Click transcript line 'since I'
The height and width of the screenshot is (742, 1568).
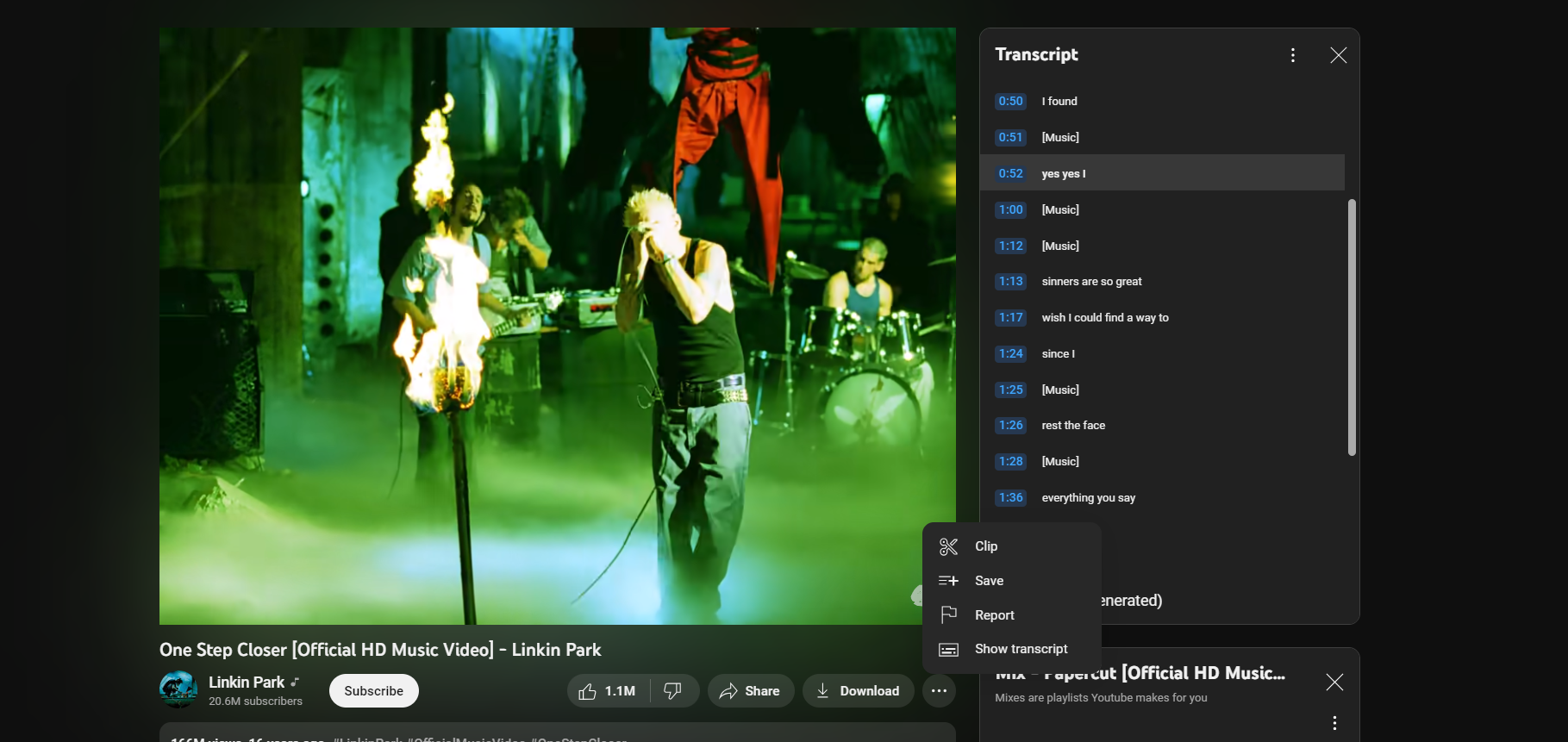click(1058, 353)
